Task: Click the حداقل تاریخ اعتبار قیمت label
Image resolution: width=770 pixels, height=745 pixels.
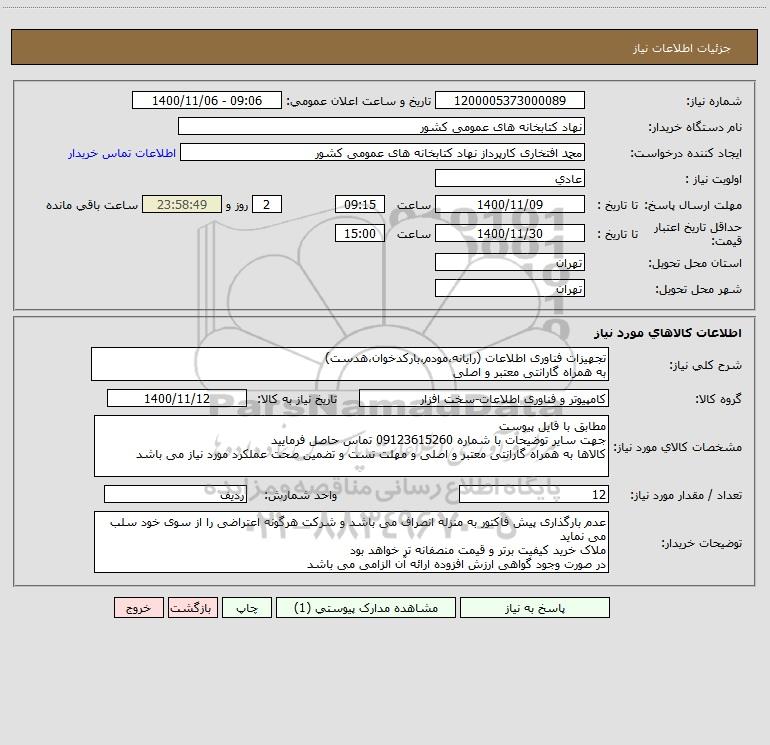Action: [x=698, y=234]
